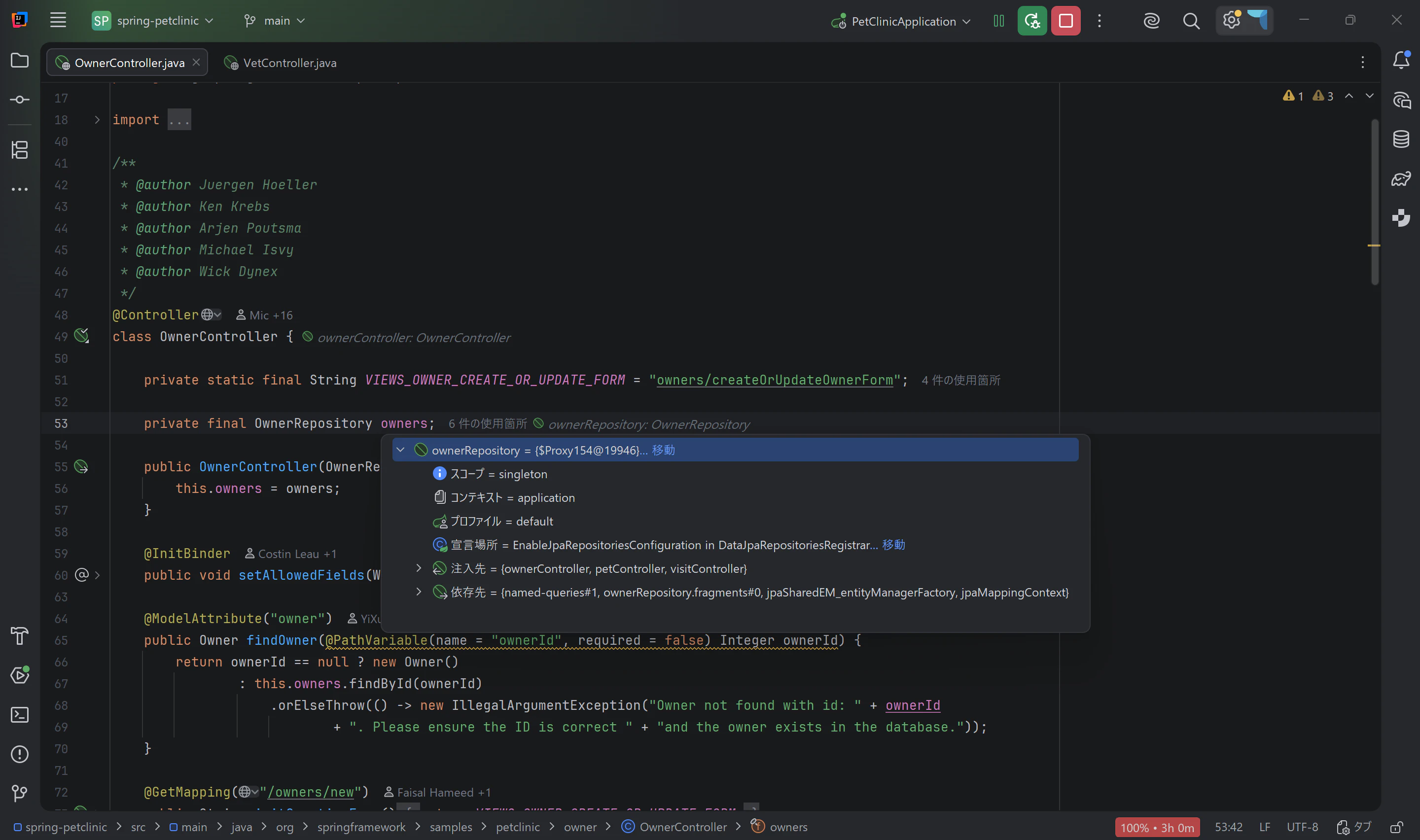Expand the 依存先 dependencies node
Screen dimensions: 1420x840
coord(419,592)
